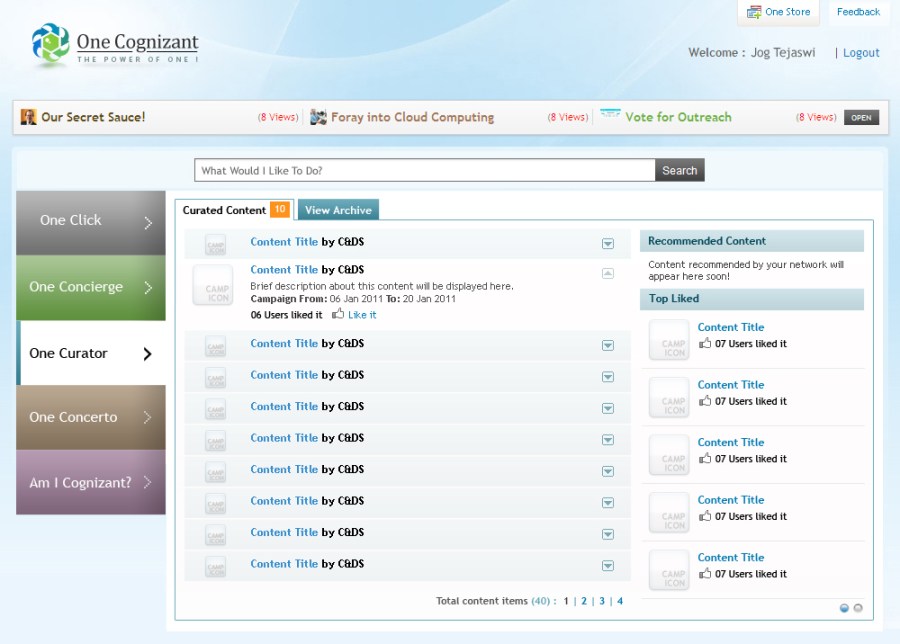The height and width of the screenshot is (644, 900).
Task: Click the Logout link
Action: 861,53
